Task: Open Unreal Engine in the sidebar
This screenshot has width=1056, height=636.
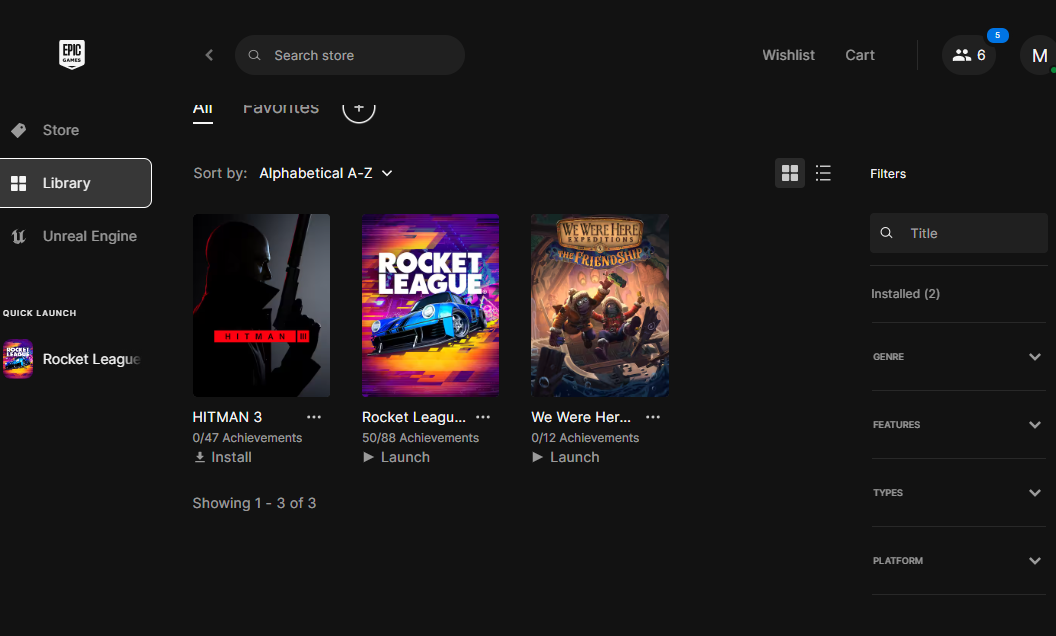Action: 75,236
